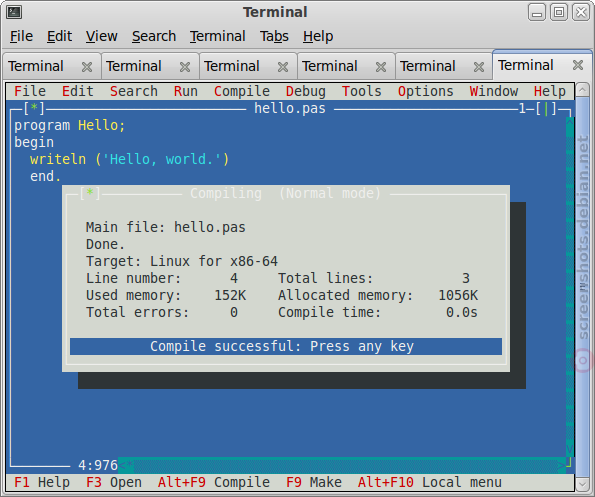The height and width of the screenshot is (497, 595).
Task: Open the outer terminal Search menu
Action: coord(154,36)
